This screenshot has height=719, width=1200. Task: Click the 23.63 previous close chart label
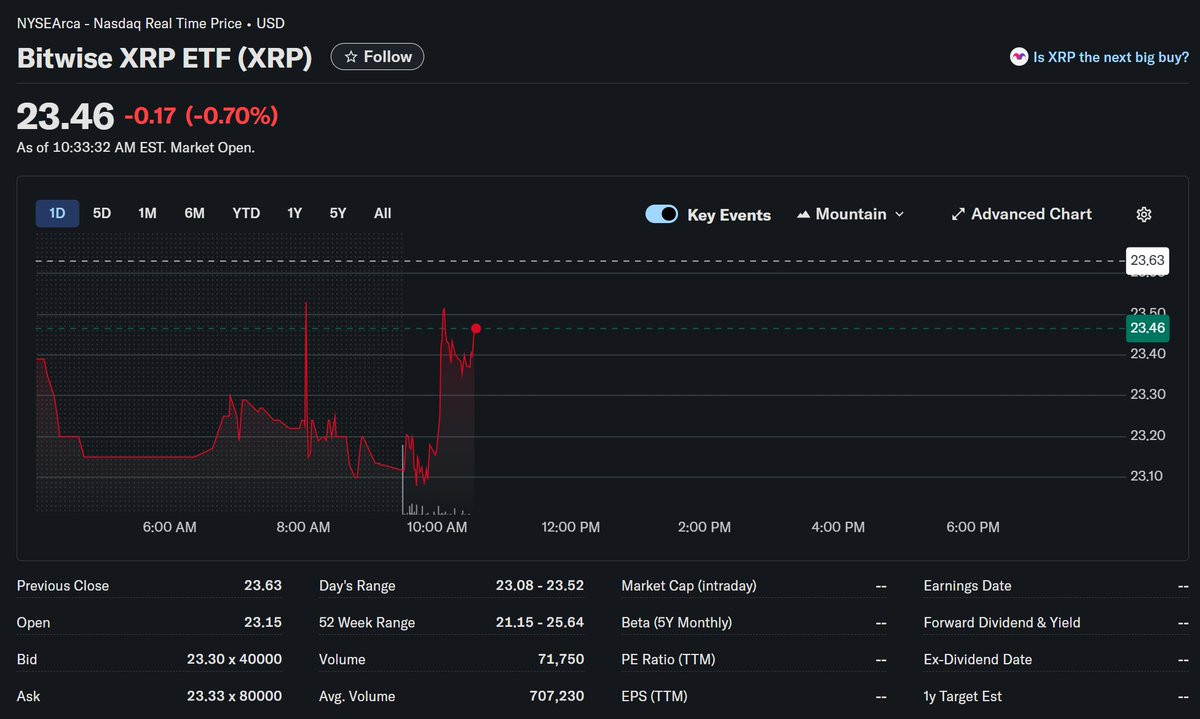click(x=1147, y=261)
